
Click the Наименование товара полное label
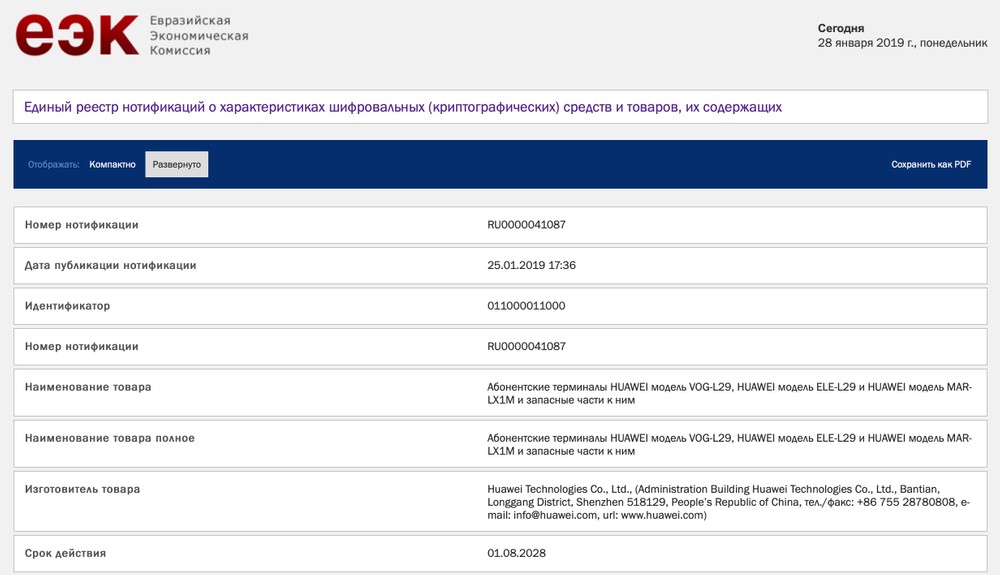pos(110,438)
